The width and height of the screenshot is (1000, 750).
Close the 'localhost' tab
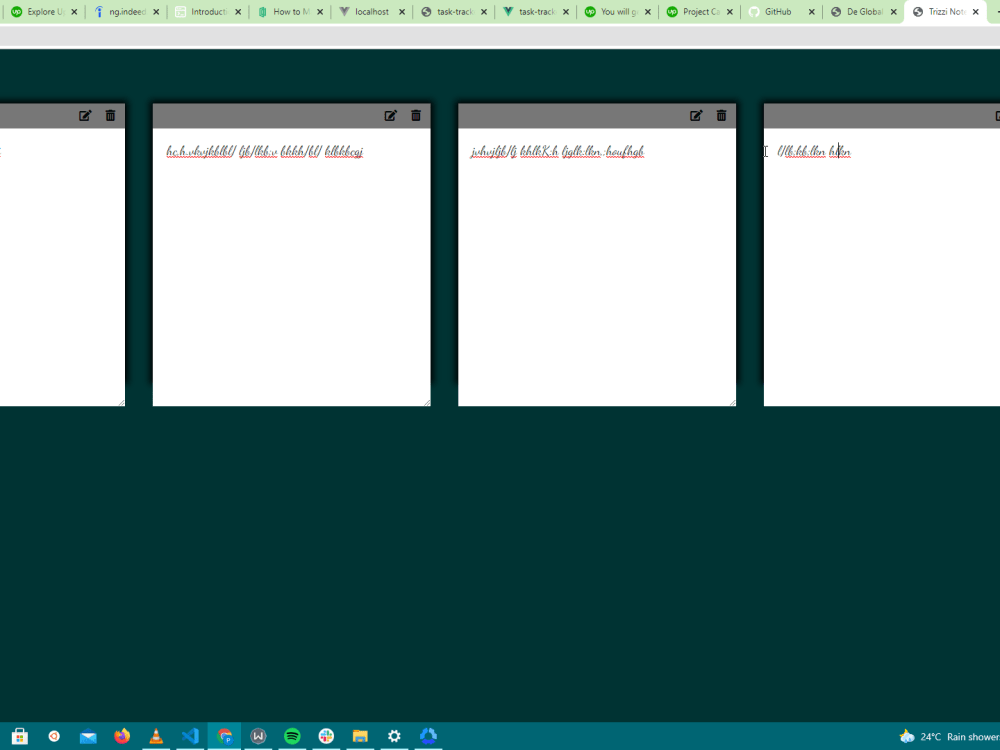tap(402, 11)
